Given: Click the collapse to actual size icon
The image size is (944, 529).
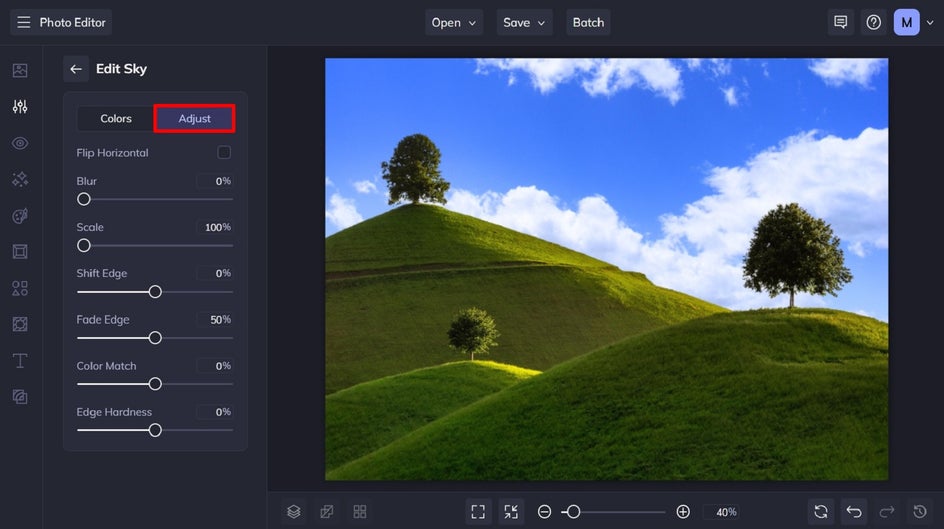Looking at the screenshot, I should [511, 512].
